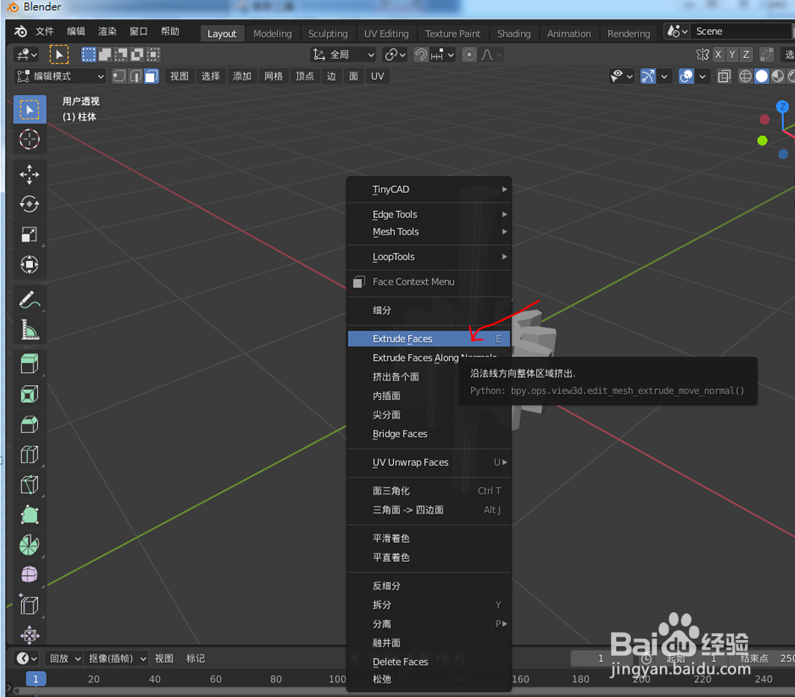Toggle Z axis mirror
795x697 pixels.
pos(746,54)
